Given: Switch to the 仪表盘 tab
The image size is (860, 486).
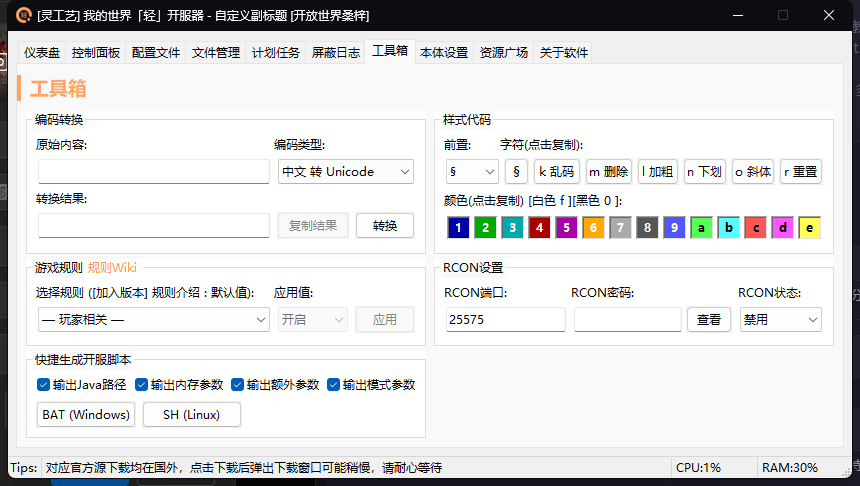Looking at the screenshot, I should [42, 53].
